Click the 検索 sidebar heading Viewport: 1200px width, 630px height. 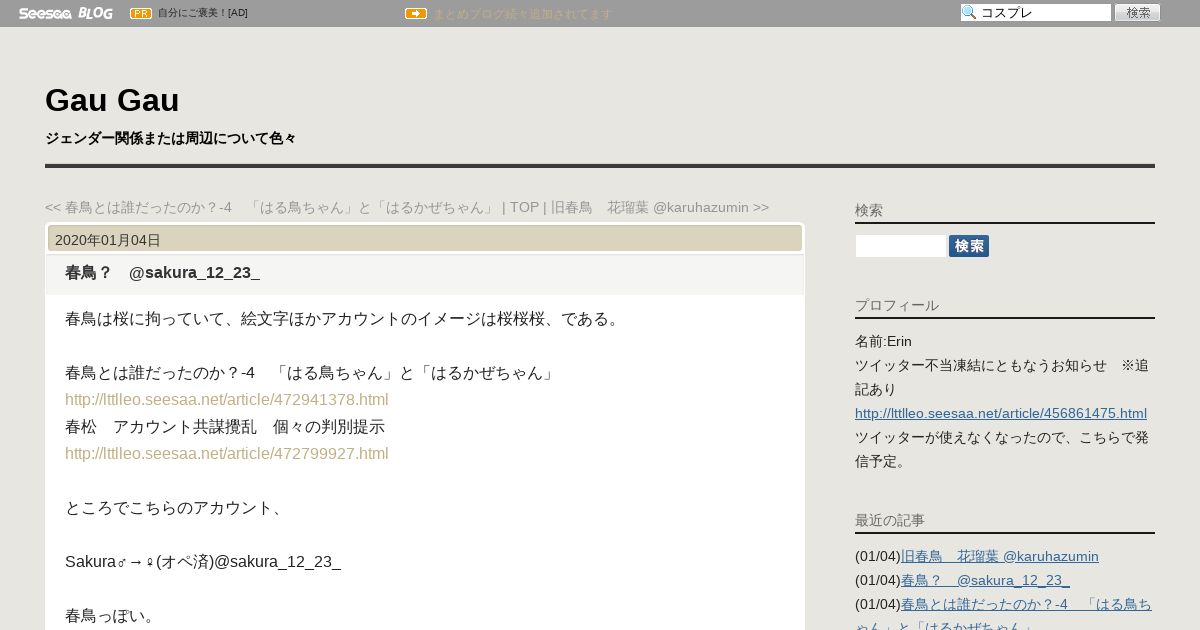tap(869, 210)
